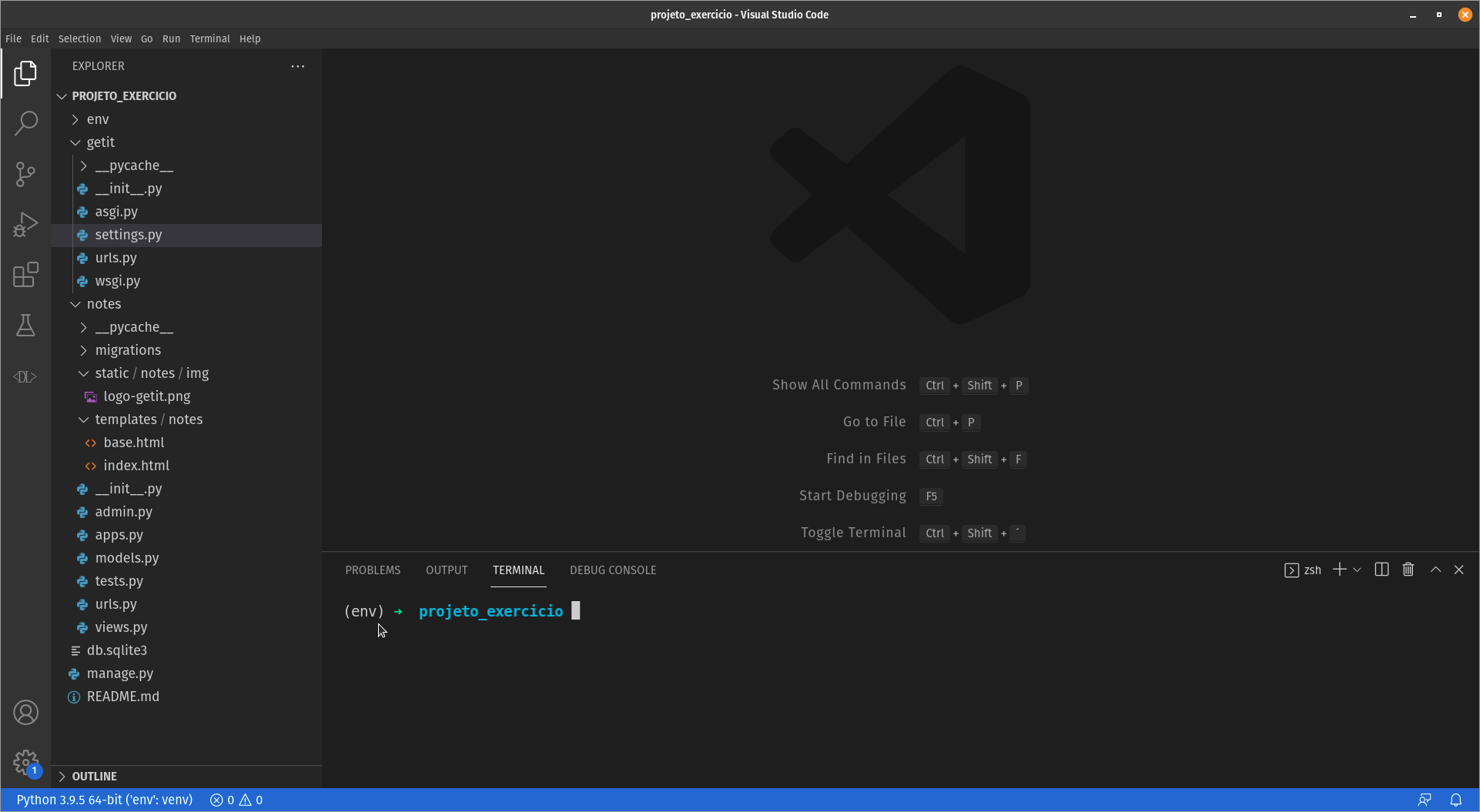Switch to the DEBUG CONSOLE tab

tap(613, 570)
